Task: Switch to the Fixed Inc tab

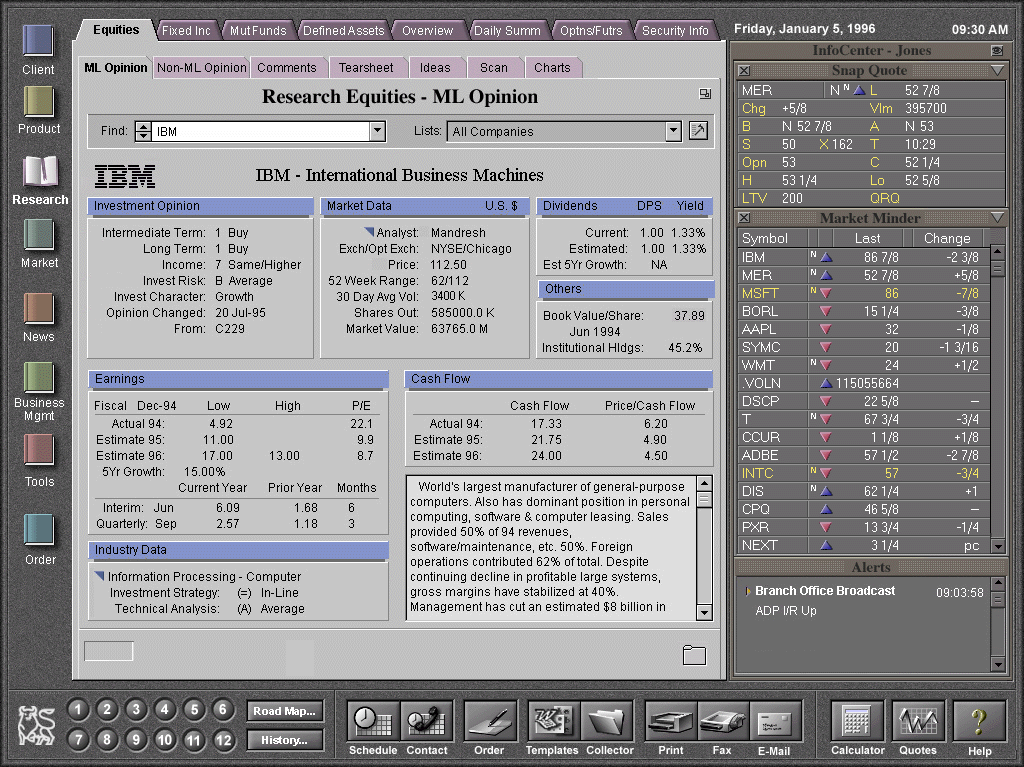Action: pyautogui.click(x=186, y=31)
